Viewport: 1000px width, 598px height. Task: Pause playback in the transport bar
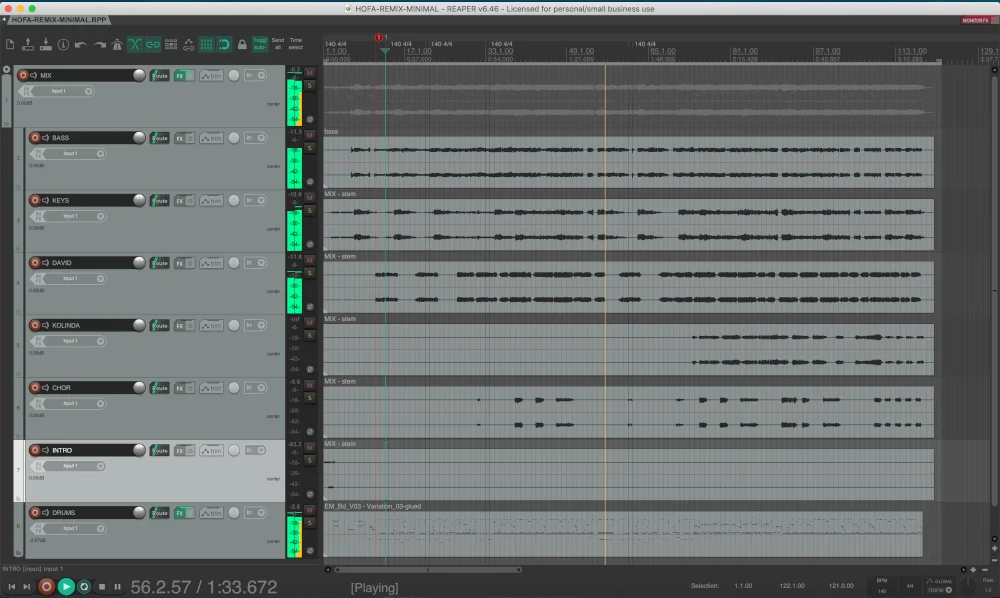[117, 587]
